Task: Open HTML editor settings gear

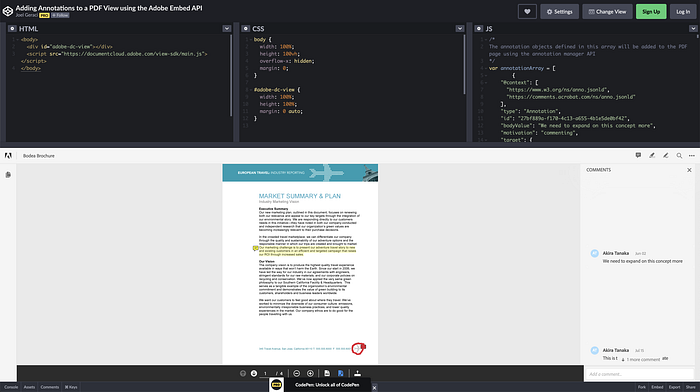Action: 12,29
